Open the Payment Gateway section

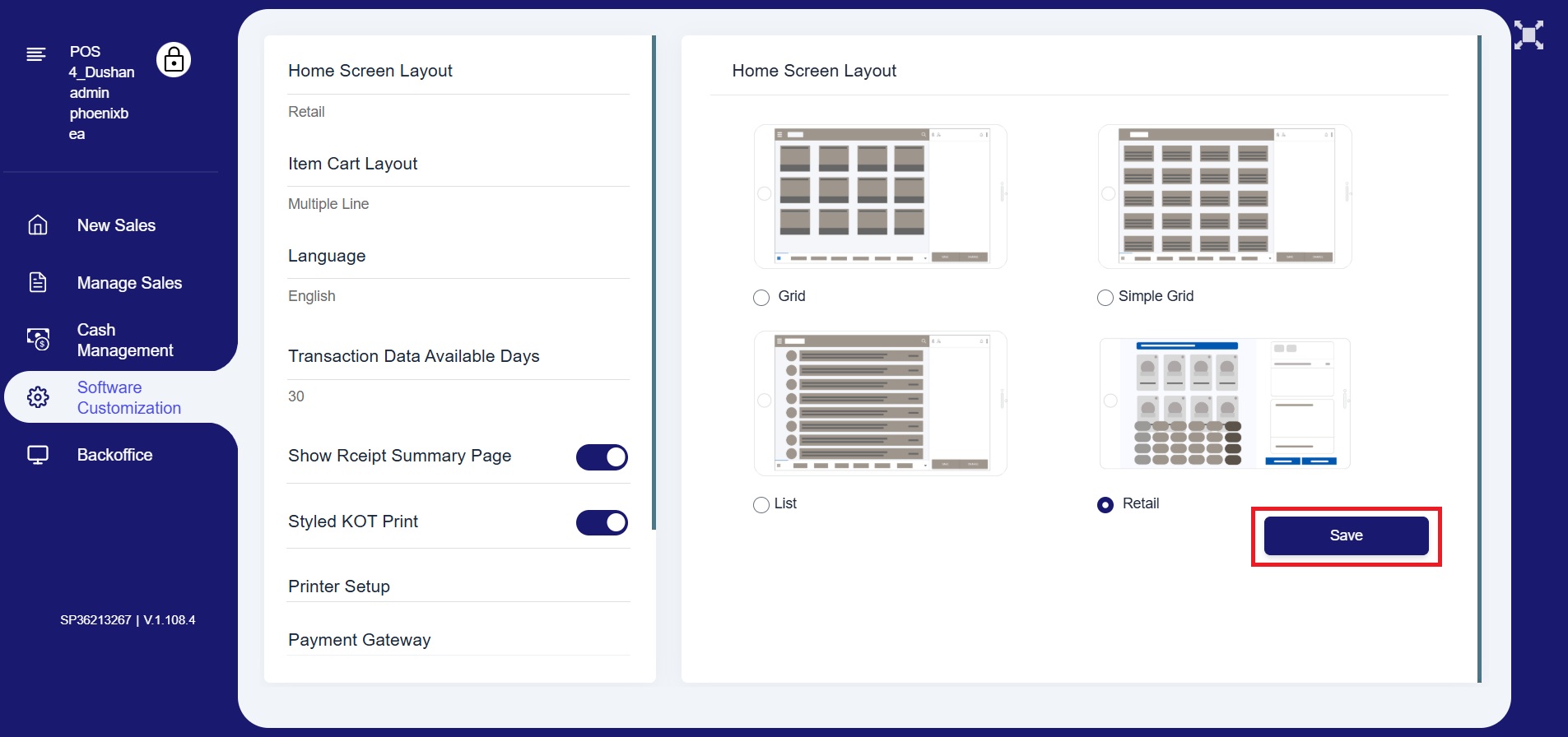click(x=359, y=640)
